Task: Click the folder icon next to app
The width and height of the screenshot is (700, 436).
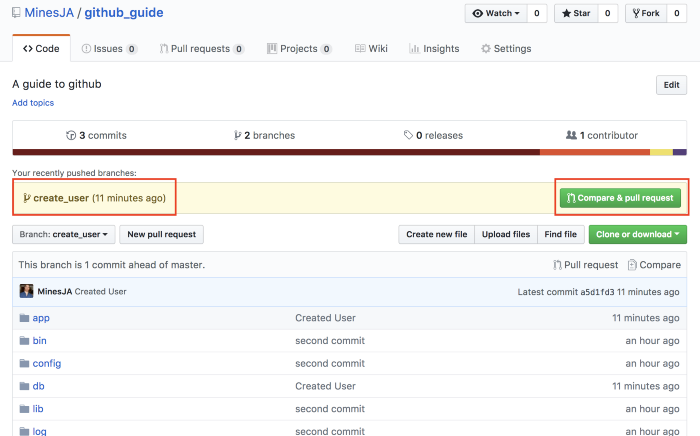Action: (x=24, y=318)
